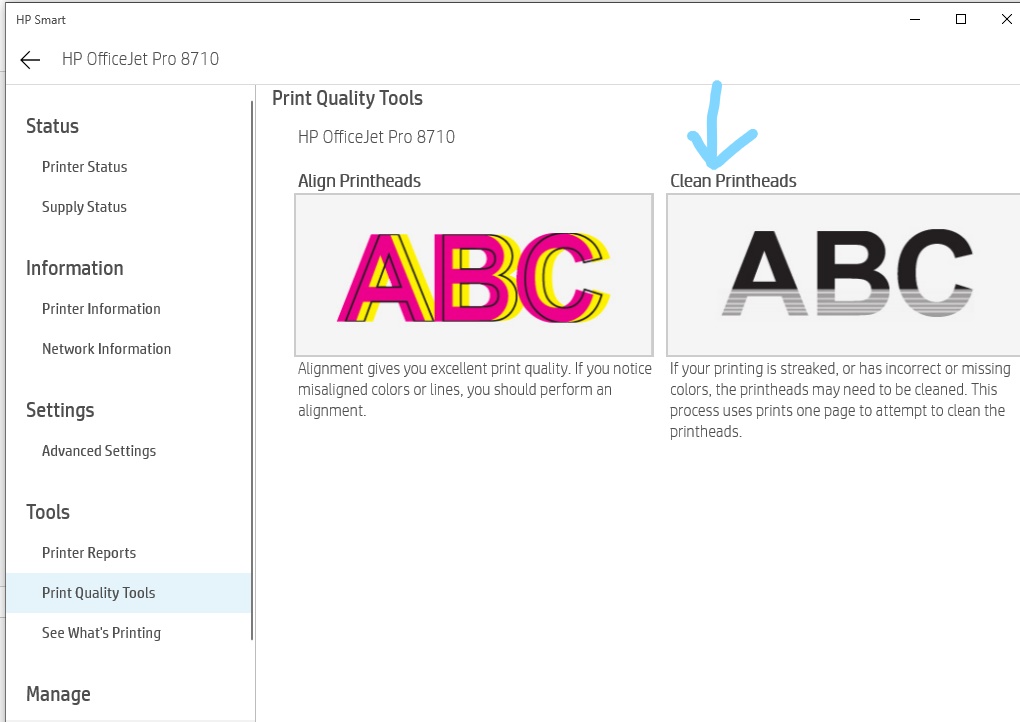Click the sidebar vertical scrollbar

click(252, 371)
